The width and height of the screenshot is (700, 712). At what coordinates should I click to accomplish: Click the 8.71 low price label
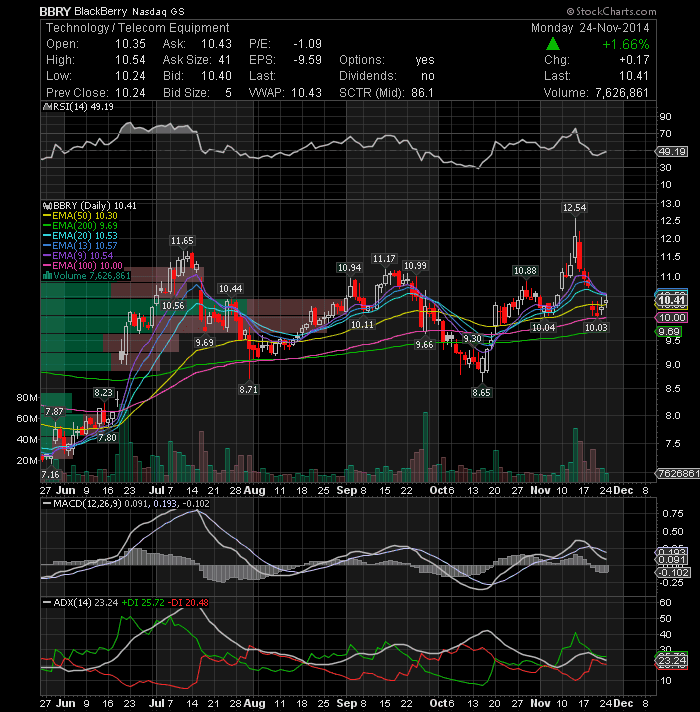tap(248, 390)
